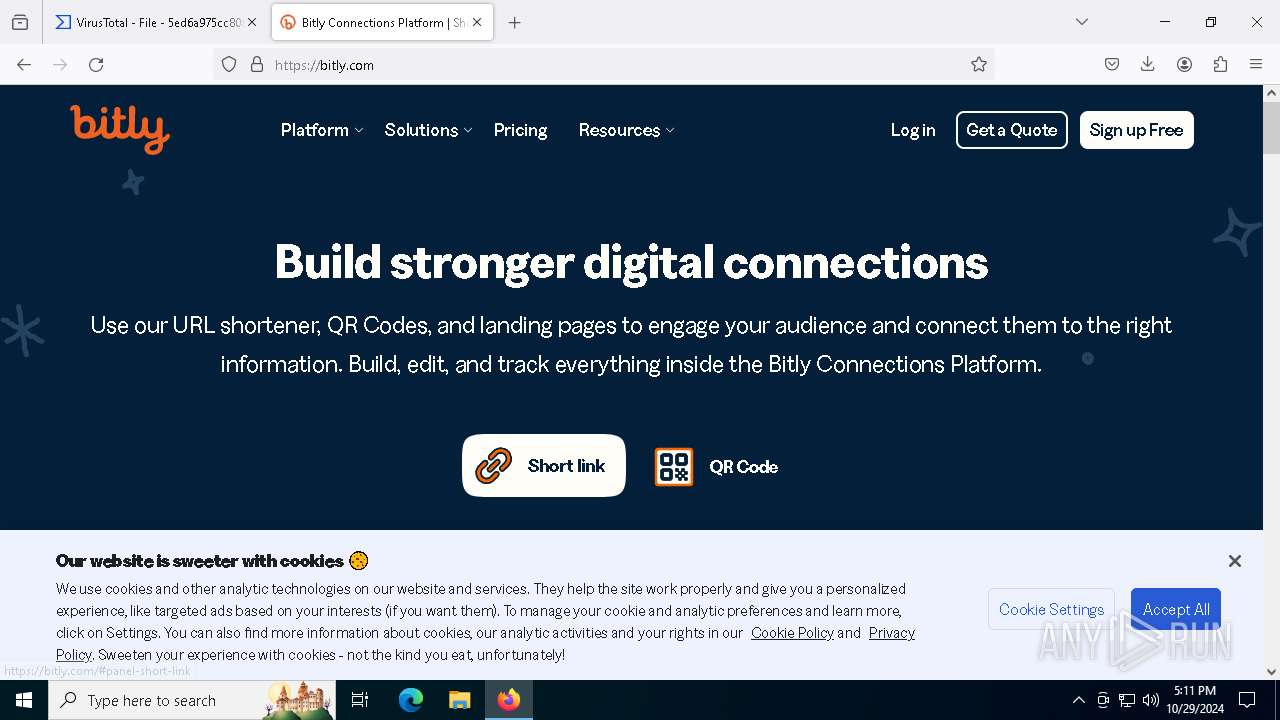Go back to previous page
1280x720 pixels.
coord(24,65)
